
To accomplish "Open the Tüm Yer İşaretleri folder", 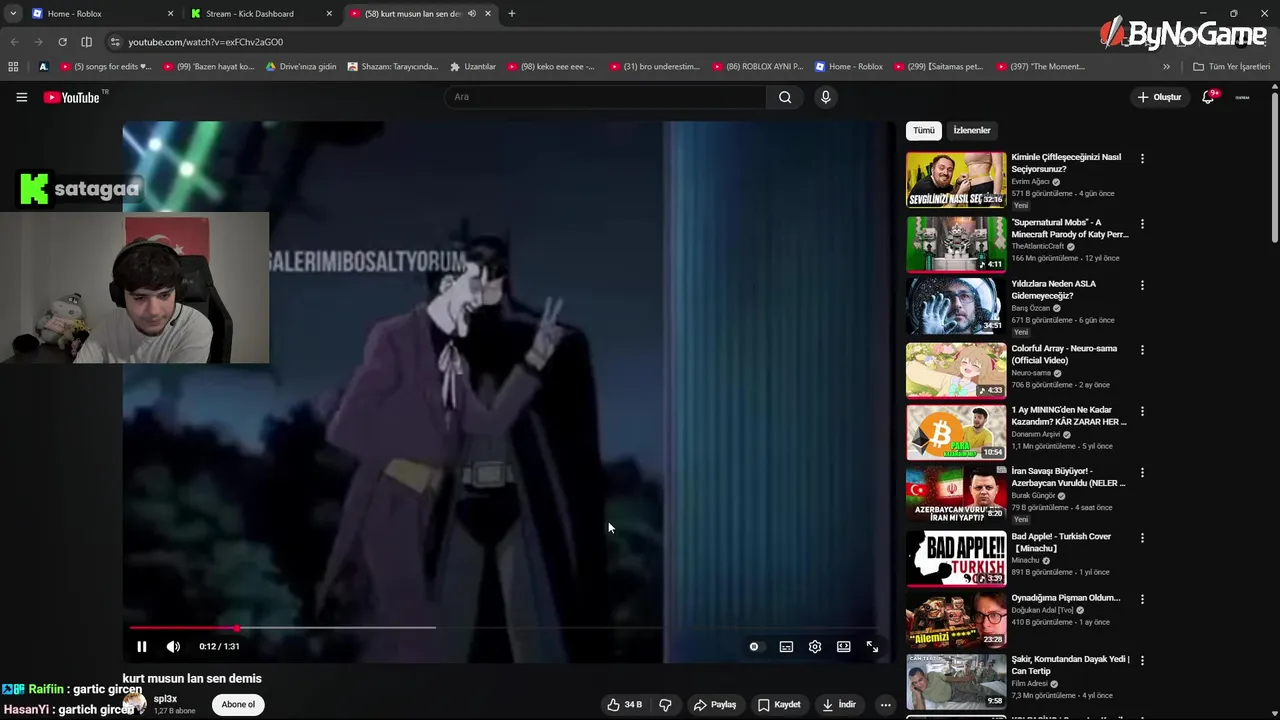I will pos(1231,67).
